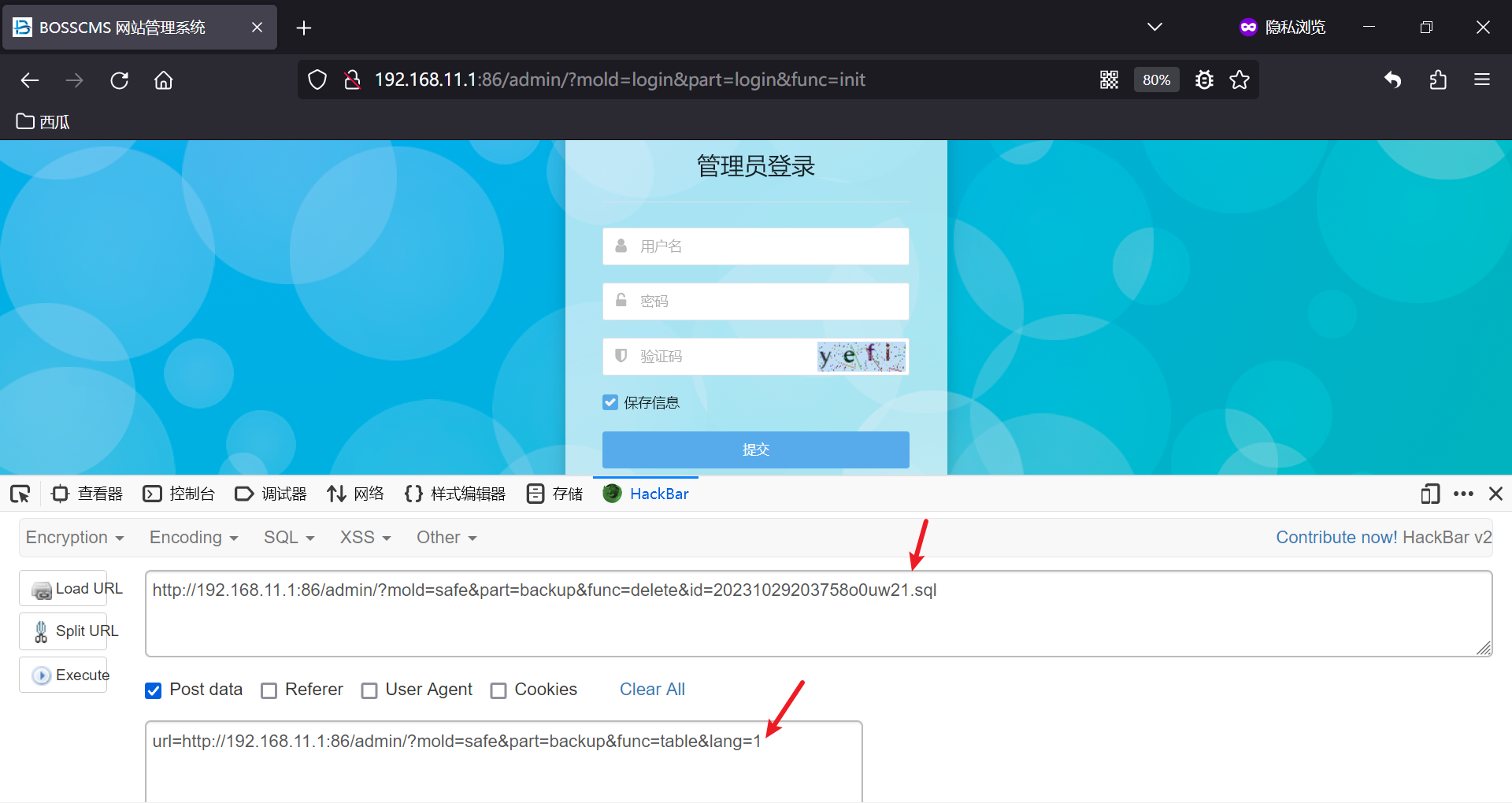Bookmark this page with the star icon
Image resolution: width=1512 pixels, height=803 pixels.
tap(1240, 80)
